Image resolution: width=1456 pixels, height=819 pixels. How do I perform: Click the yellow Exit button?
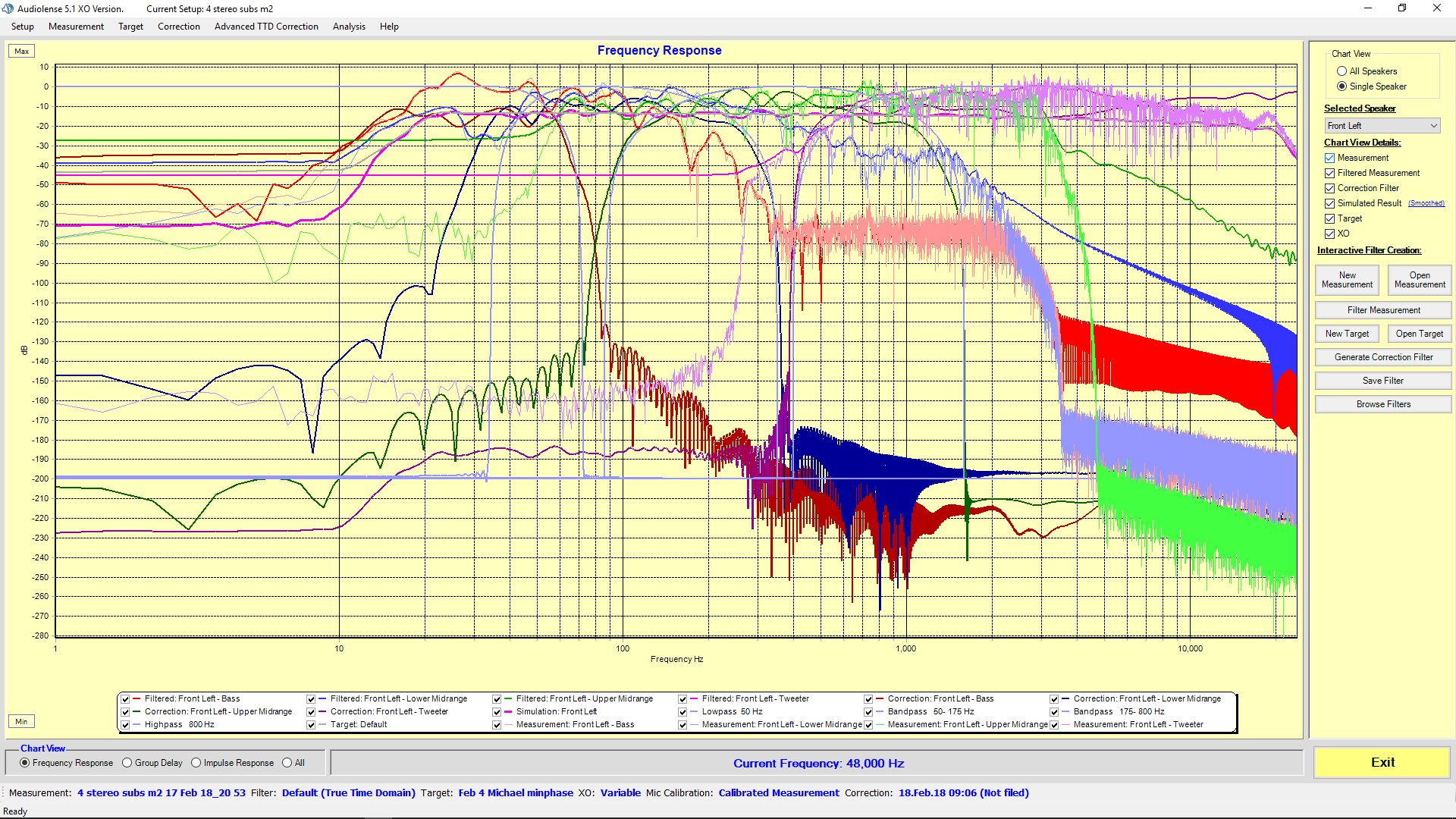point(1382,763)
